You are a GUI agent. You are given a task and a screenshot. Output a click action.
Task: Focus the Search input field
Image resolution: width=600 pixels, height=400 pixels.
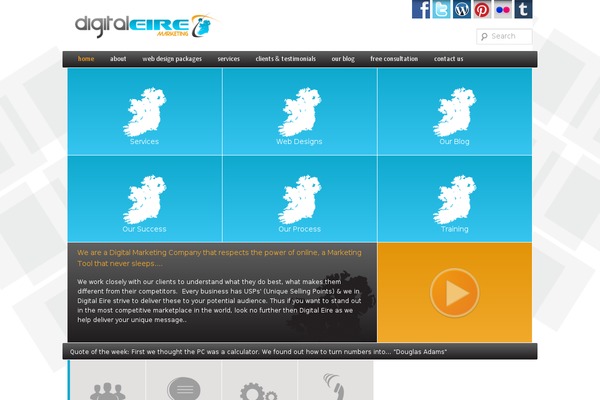504,36
